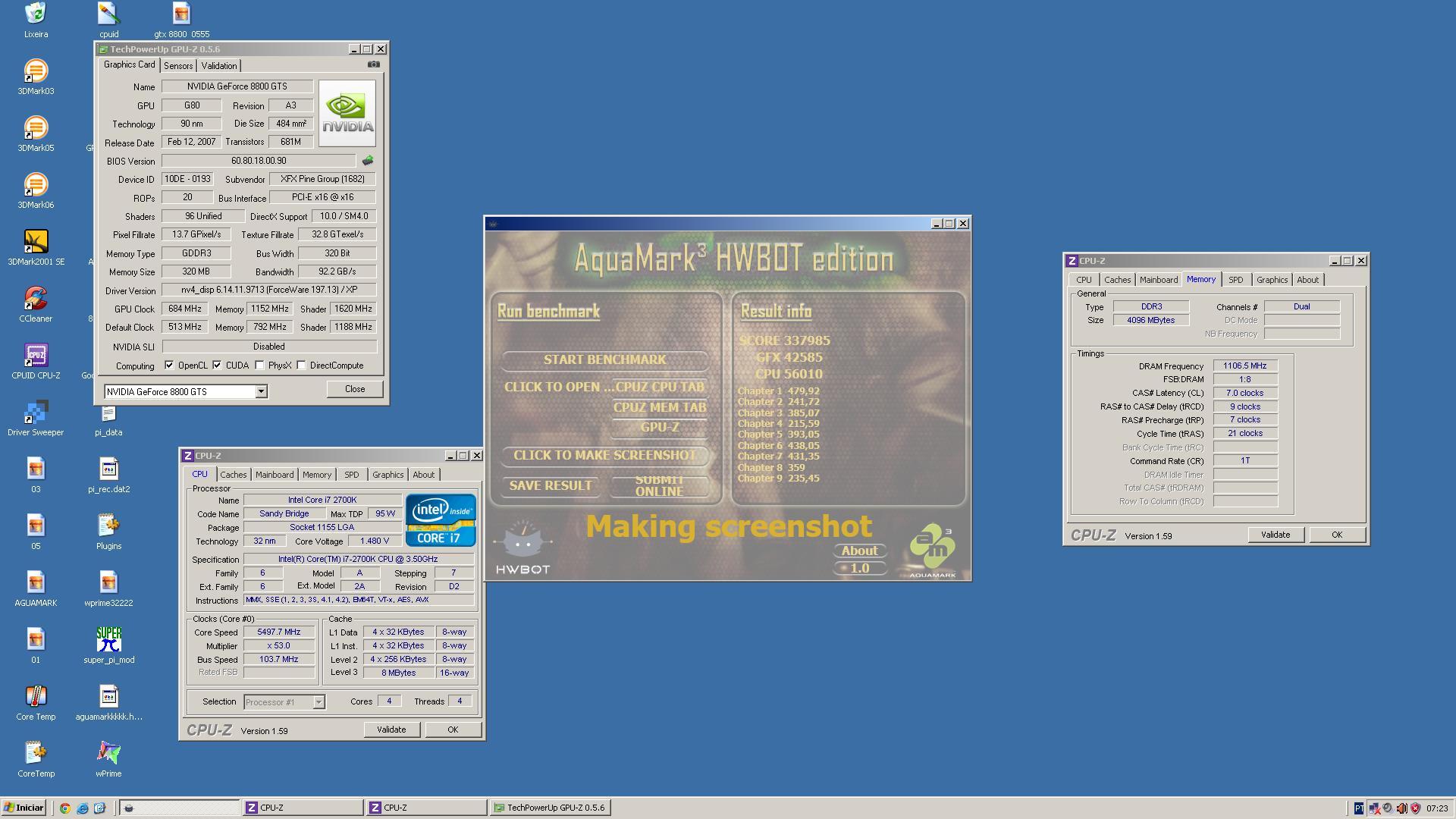Click CLICK TO MAKE SCREENSHOT button
1456x819 pixels.
point(605,455)
